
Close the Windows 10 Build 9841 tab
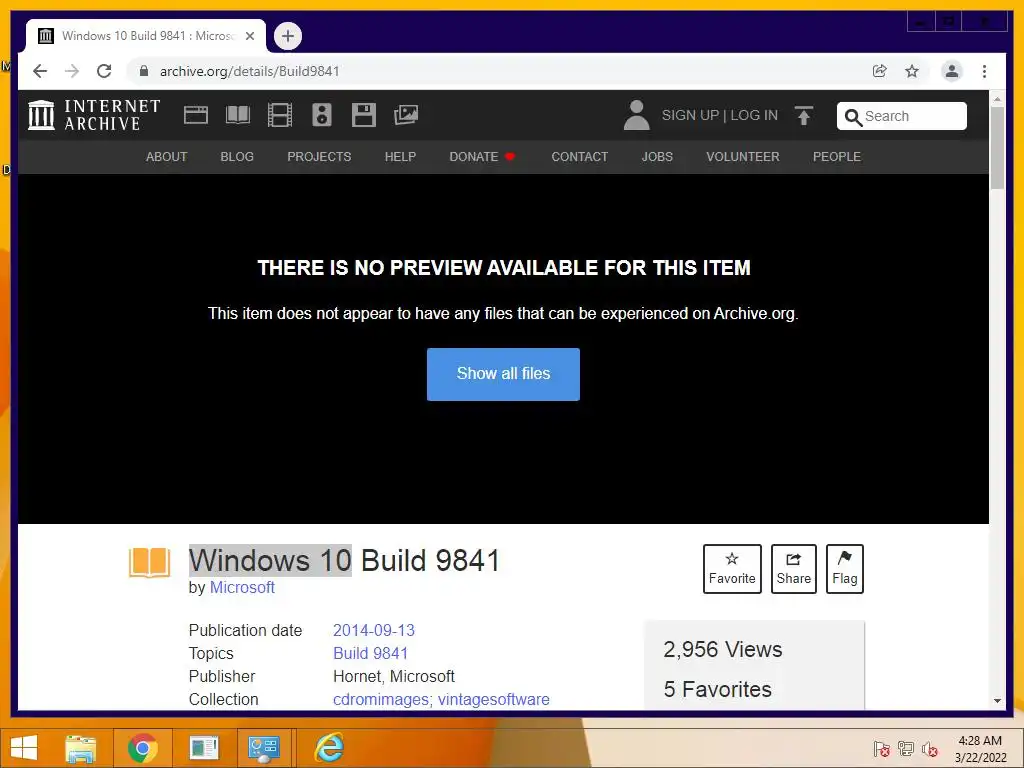click(249, 36)
